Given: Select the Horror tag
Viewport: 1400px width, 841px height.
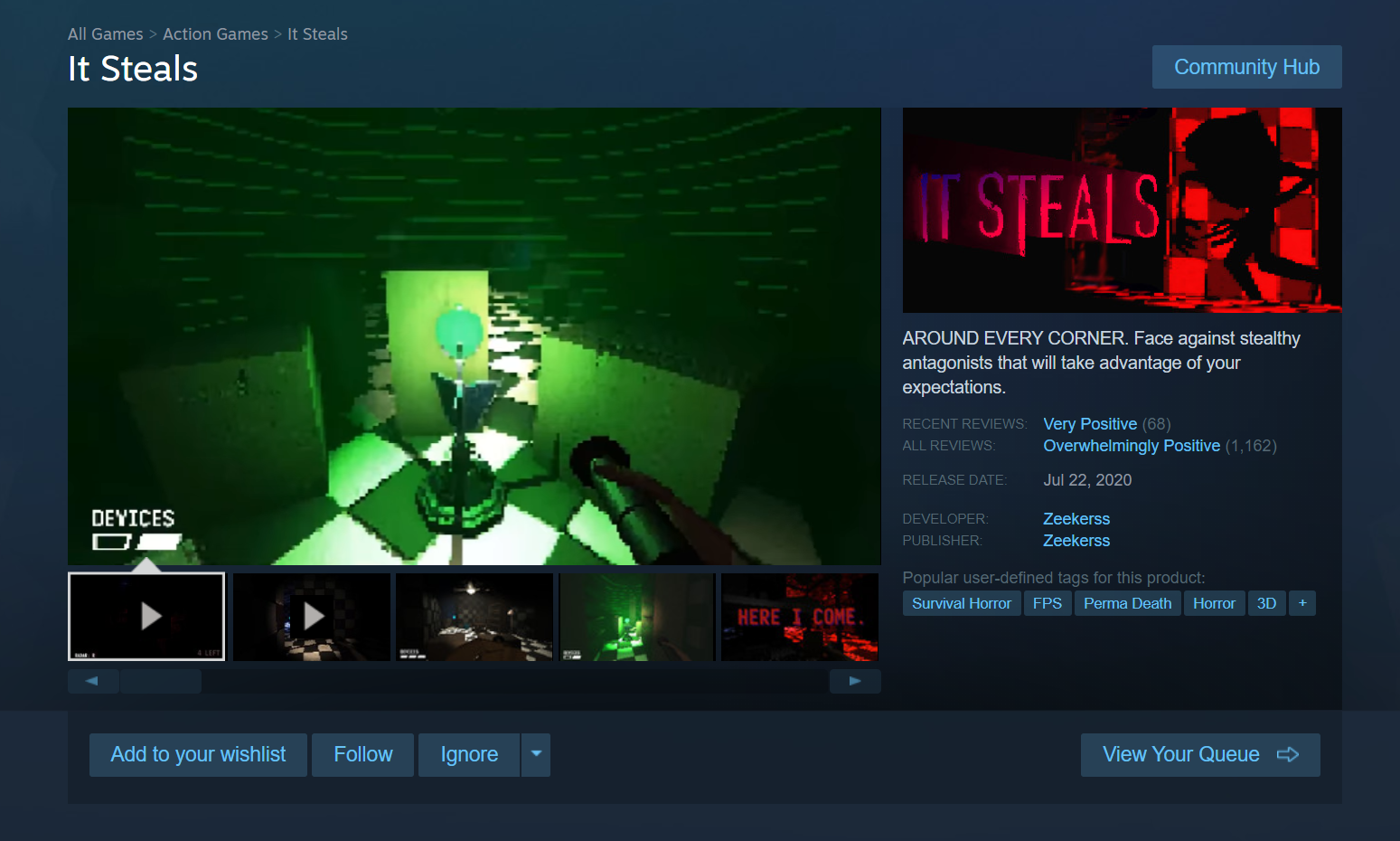Looking at the screenshot, I should [1214, 603].
